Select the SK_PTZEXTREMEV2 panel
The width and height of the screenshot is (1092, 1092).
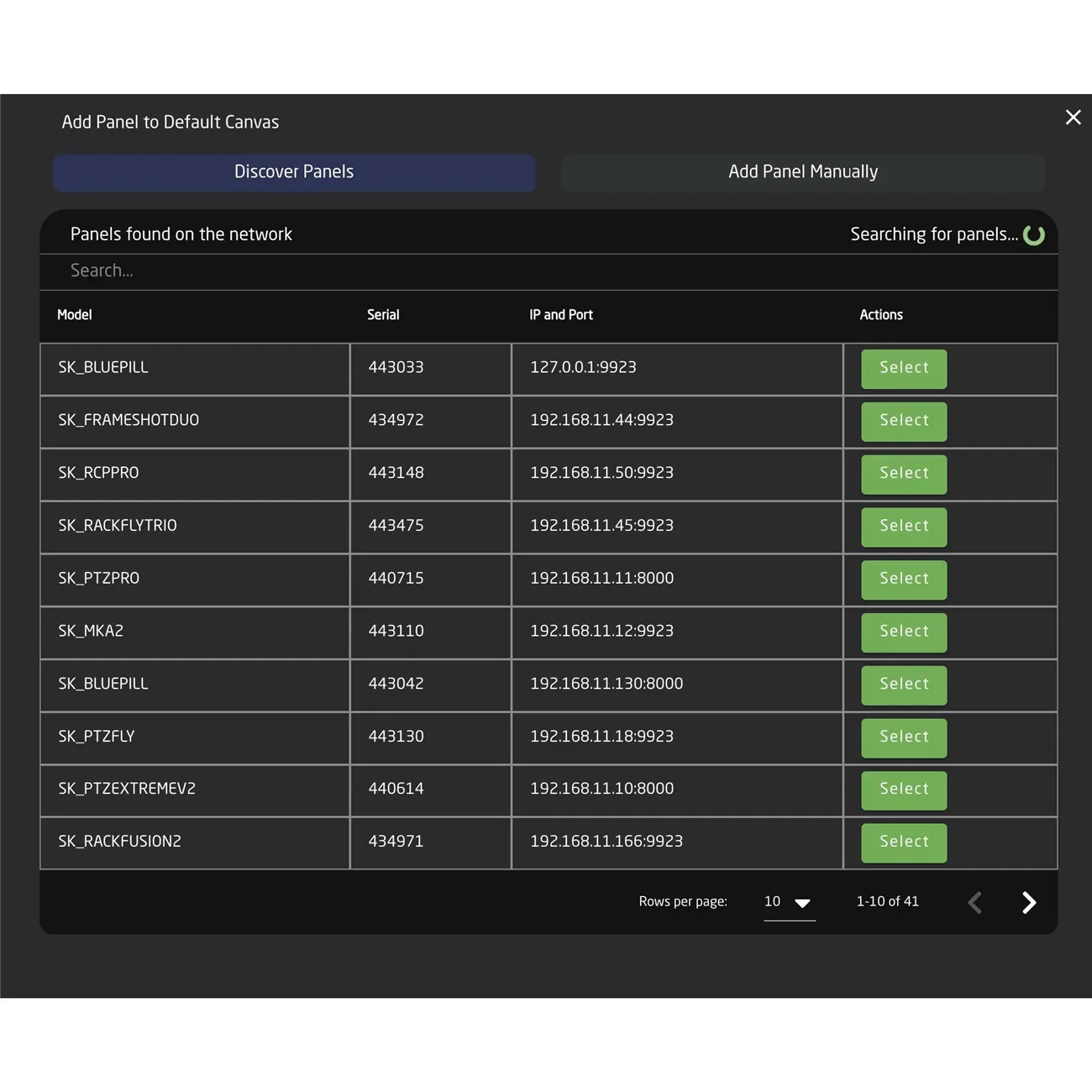click(x=904, y=790)
